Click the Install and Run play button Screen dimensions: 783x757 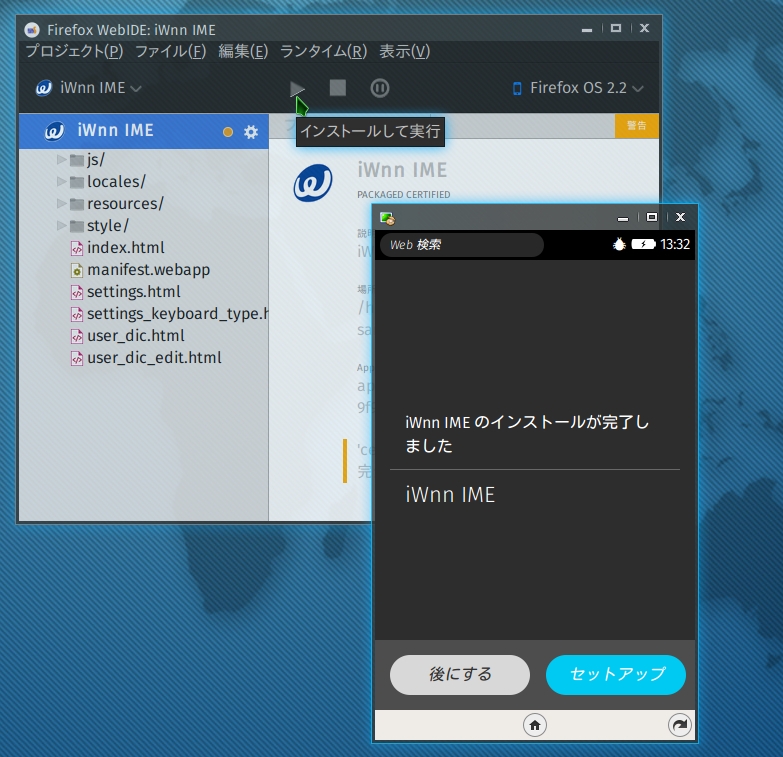point(297,89)
